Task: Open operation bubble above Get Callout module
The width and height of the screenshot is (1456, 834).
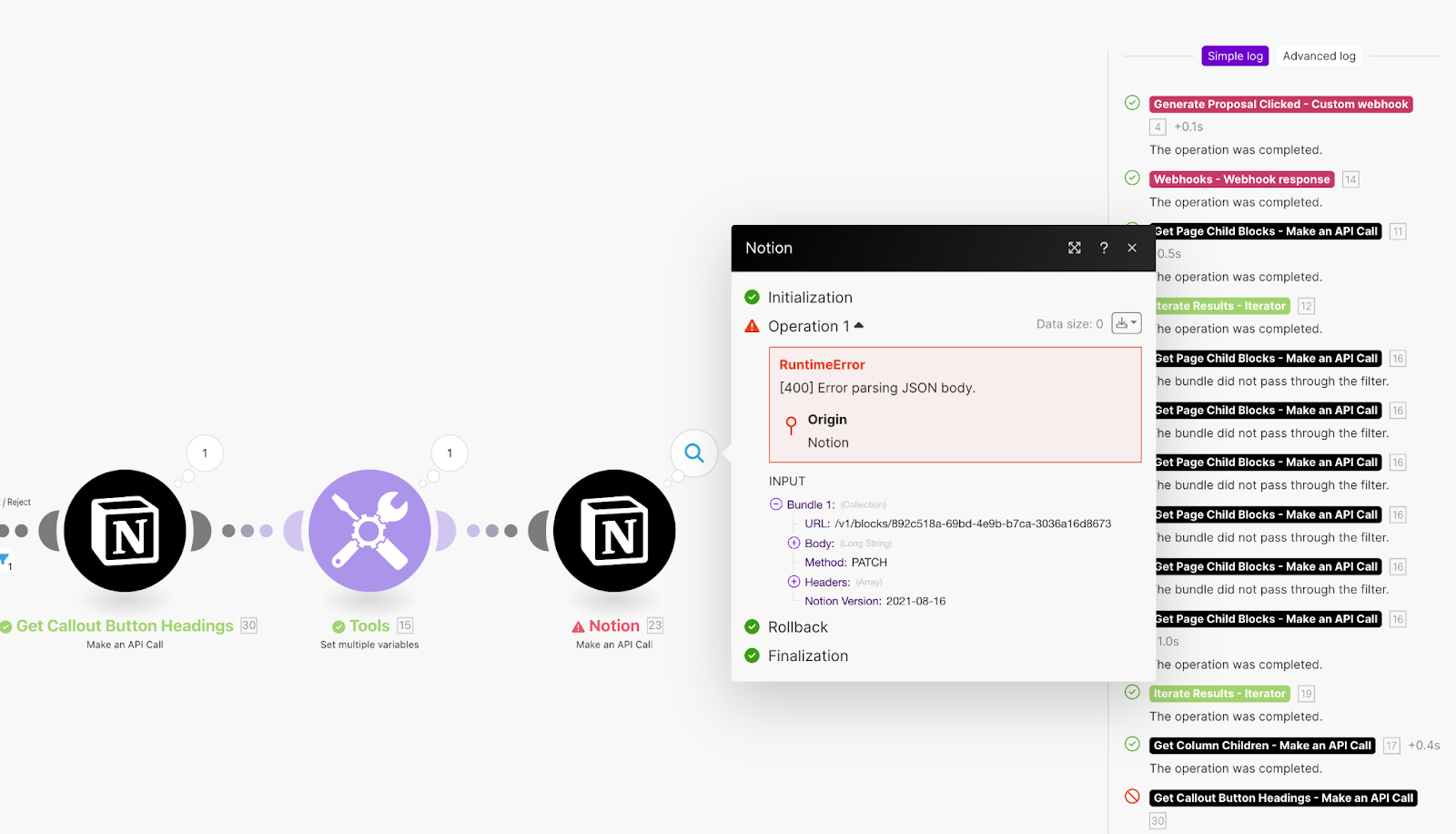Action: tap(205, 453)
